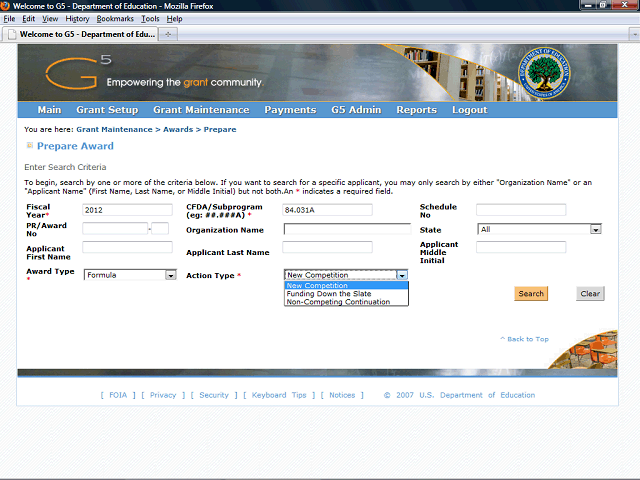Click Logout in the navigation bar
The height and width of the screenshot is (480, 640).
click(x=469, y=110)
